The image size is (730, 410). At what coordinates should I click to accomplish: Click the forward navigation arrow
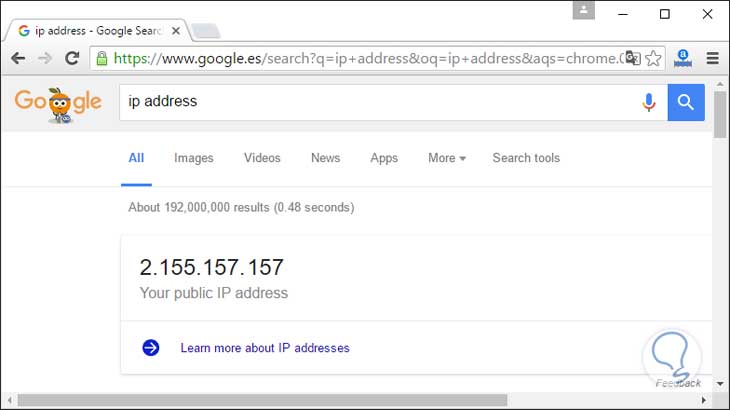tap(45, 59)
